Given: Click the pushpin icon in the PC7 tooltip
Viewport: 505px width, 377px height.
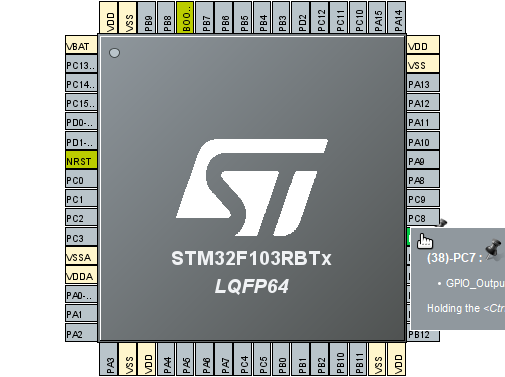Looking at the screenshot, I should (x=494, y=250).
